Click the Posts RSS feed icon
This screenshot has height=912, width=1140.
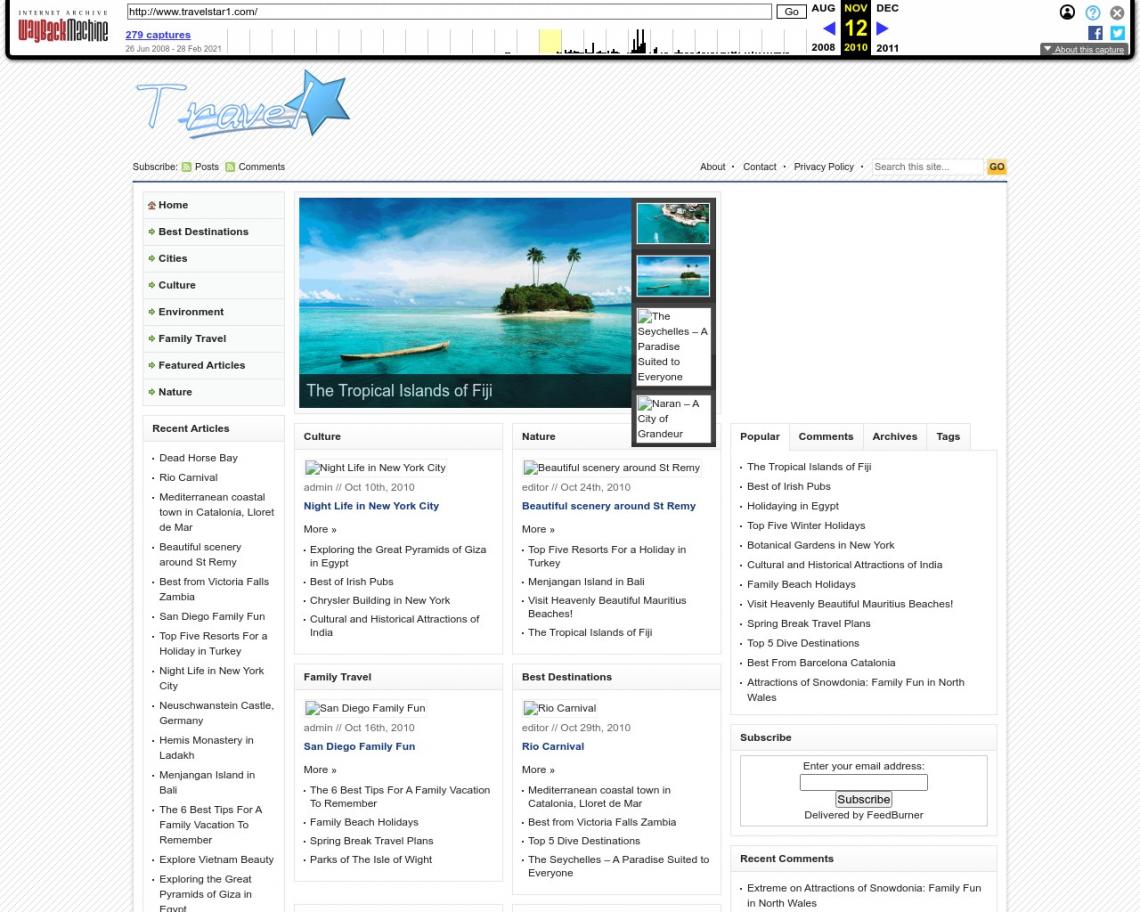186,167
